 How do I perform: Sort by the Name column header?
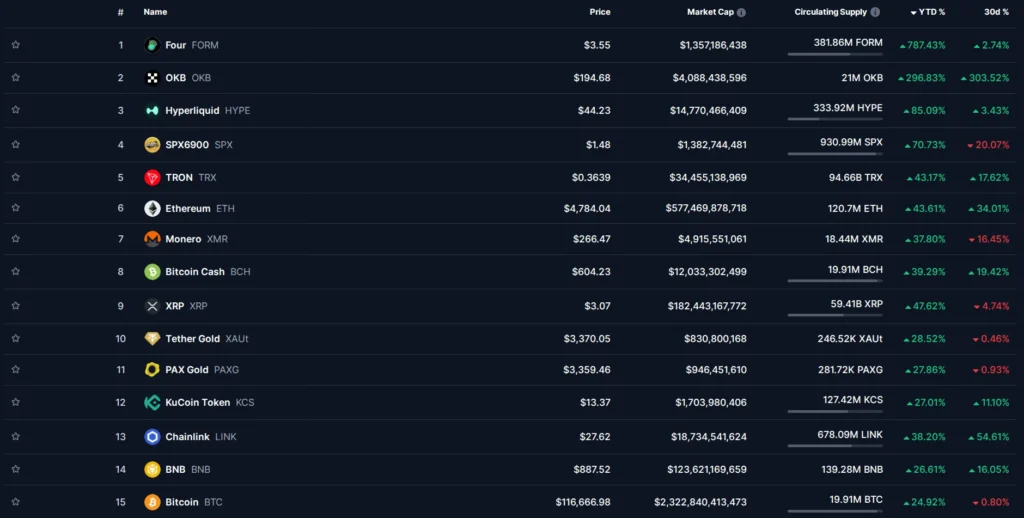pyautogui.click(x=155, y=12)
